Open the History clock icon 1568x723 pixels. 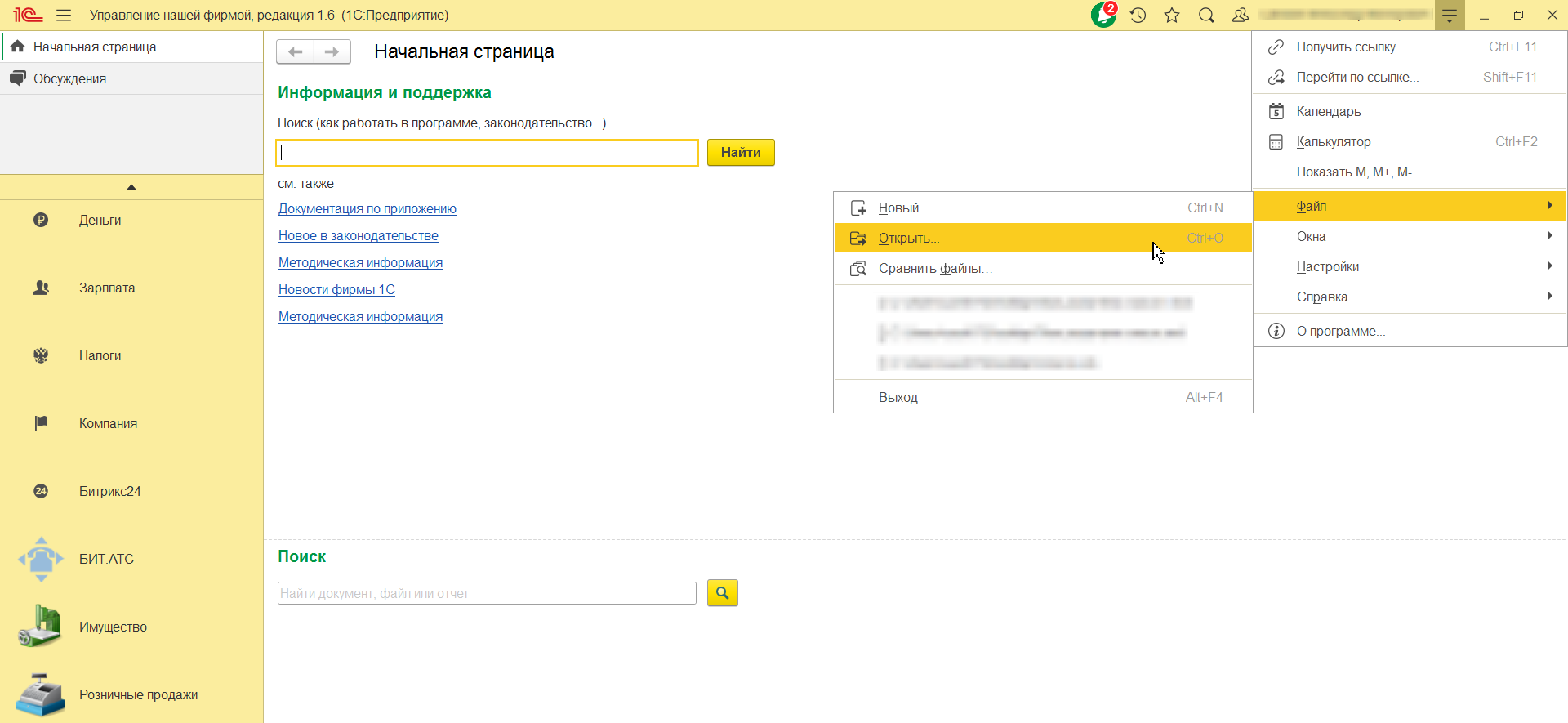point(1138,15)
